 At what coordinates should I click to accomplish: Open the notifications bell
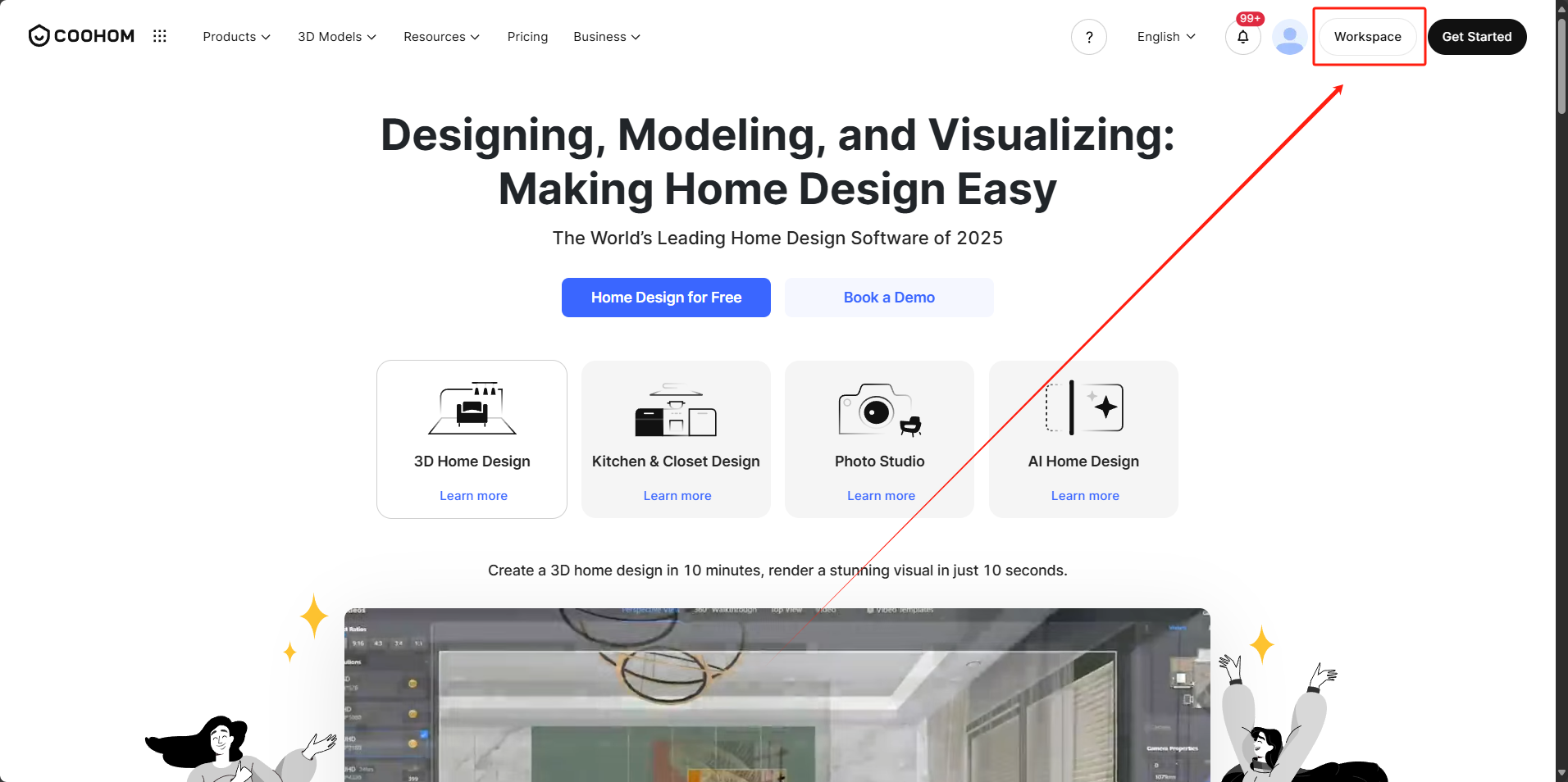(x=1242, y=37)
